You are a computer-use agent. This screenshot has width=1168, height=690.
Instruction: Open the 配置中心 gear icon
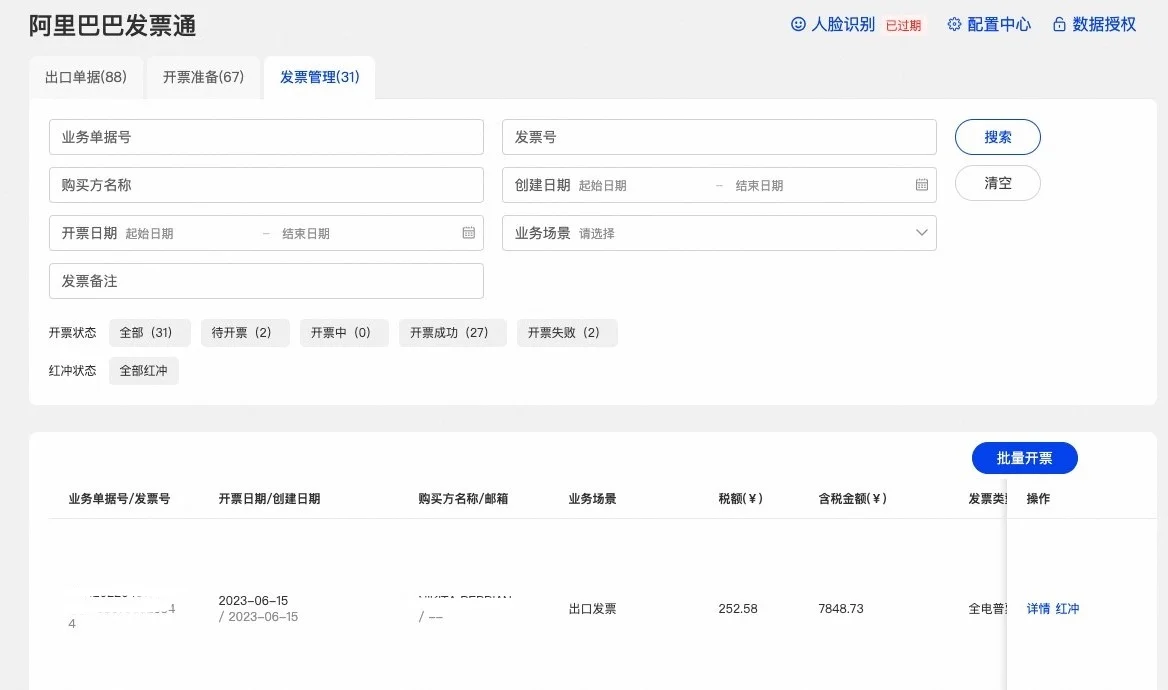point(954,25)
